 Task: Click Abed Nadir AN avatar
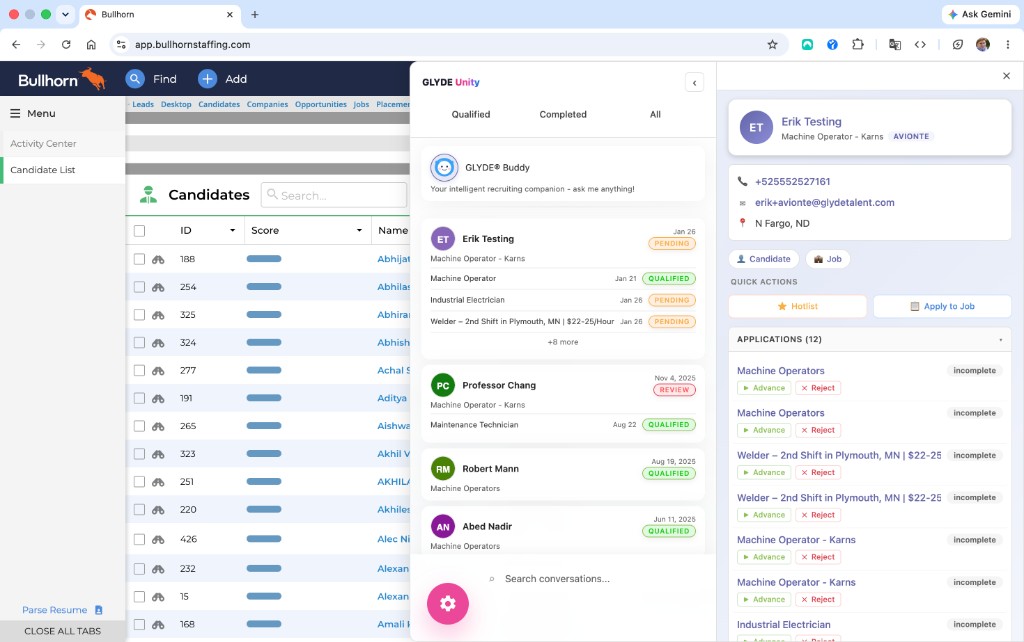coord(443,526)
